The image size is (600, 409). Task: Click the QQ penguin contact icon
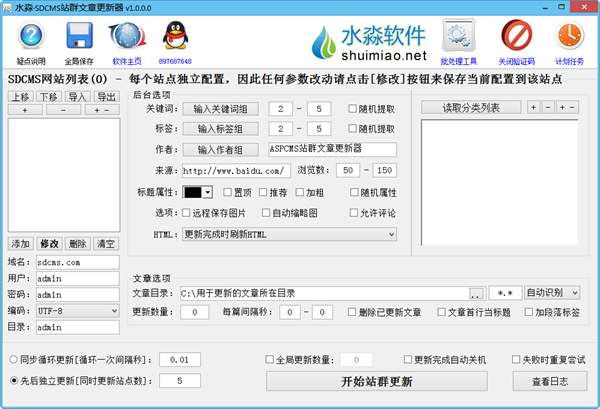click(x=175, y=35)
